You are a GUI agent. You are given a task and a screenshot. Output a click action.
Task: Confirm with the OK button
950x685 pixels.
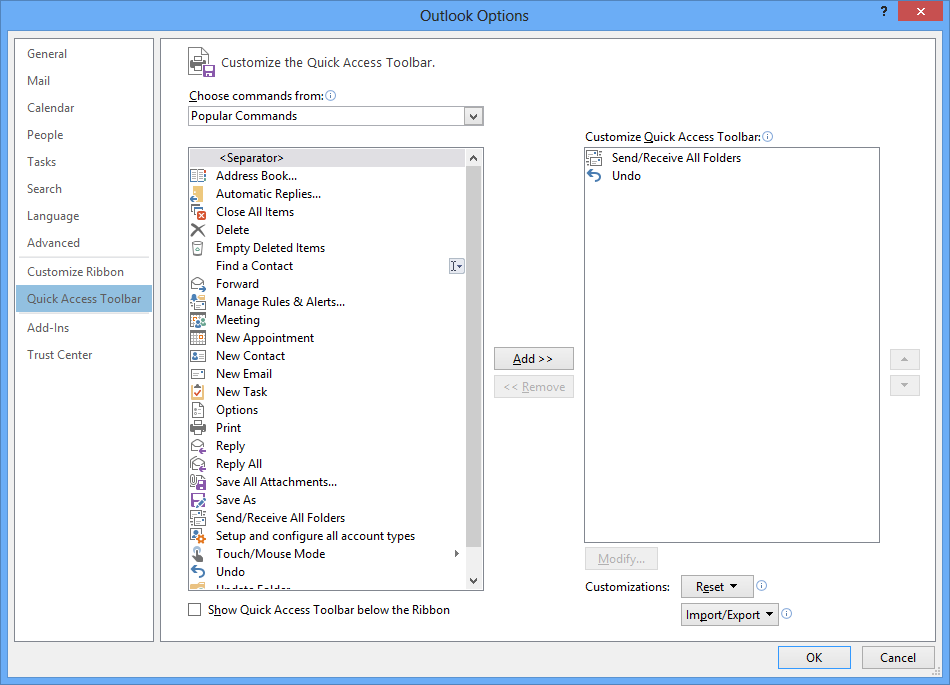(x=814, y=658)
